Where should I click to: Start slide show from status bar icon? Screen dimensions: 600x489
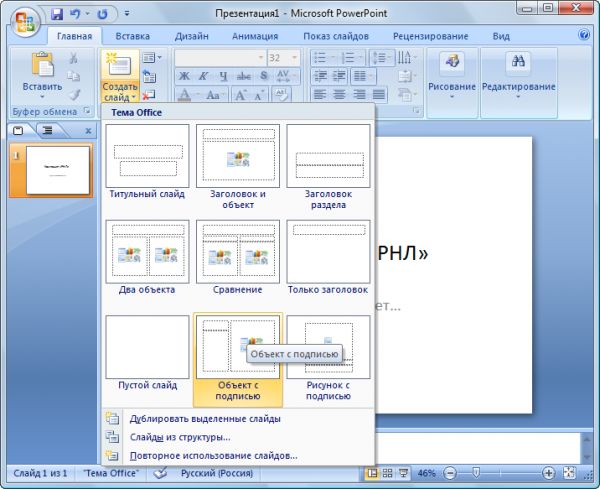[x=403, y=473]
